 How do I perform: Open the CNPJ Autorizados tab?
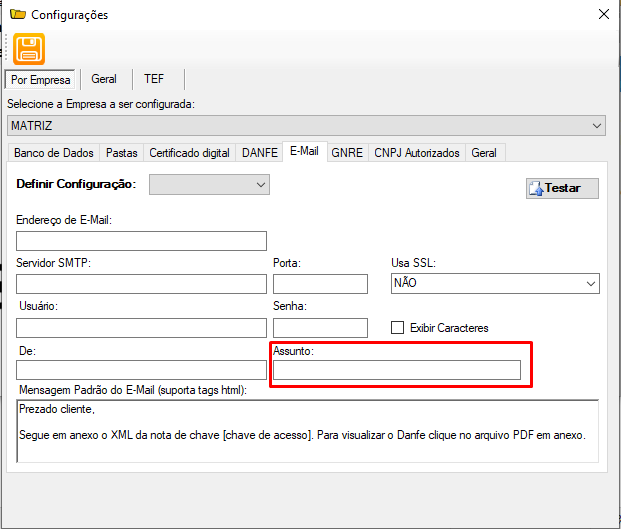(x=417, y=153)
